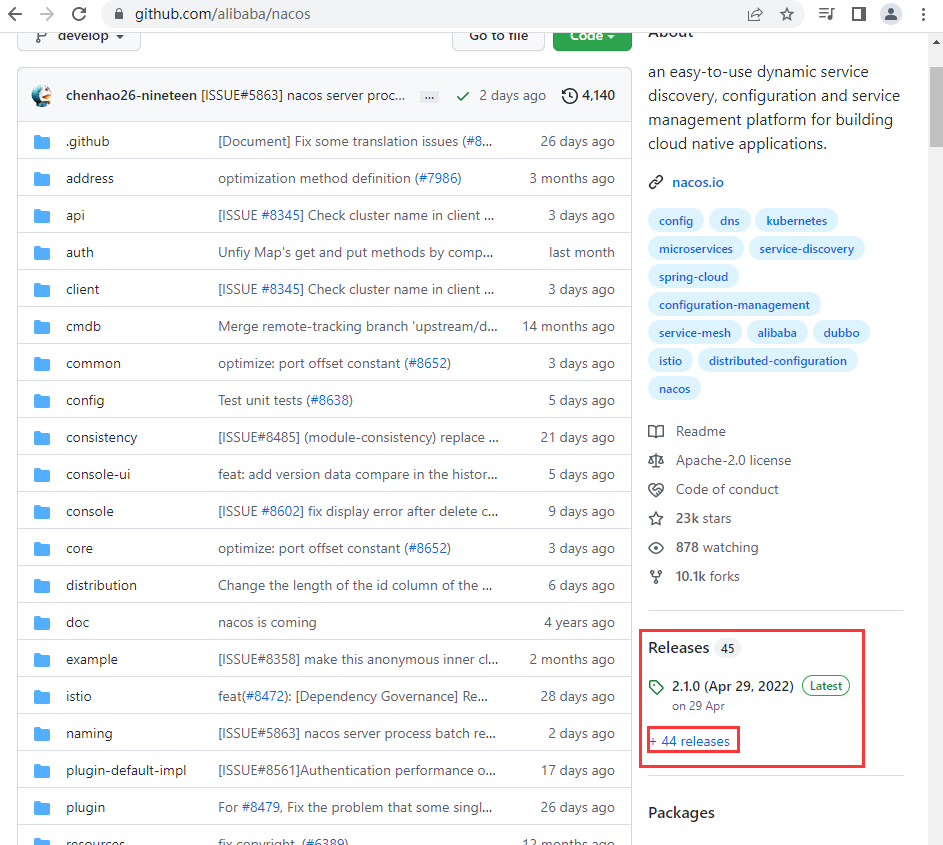Open pull request #7986 link

[x=437, y=179]
